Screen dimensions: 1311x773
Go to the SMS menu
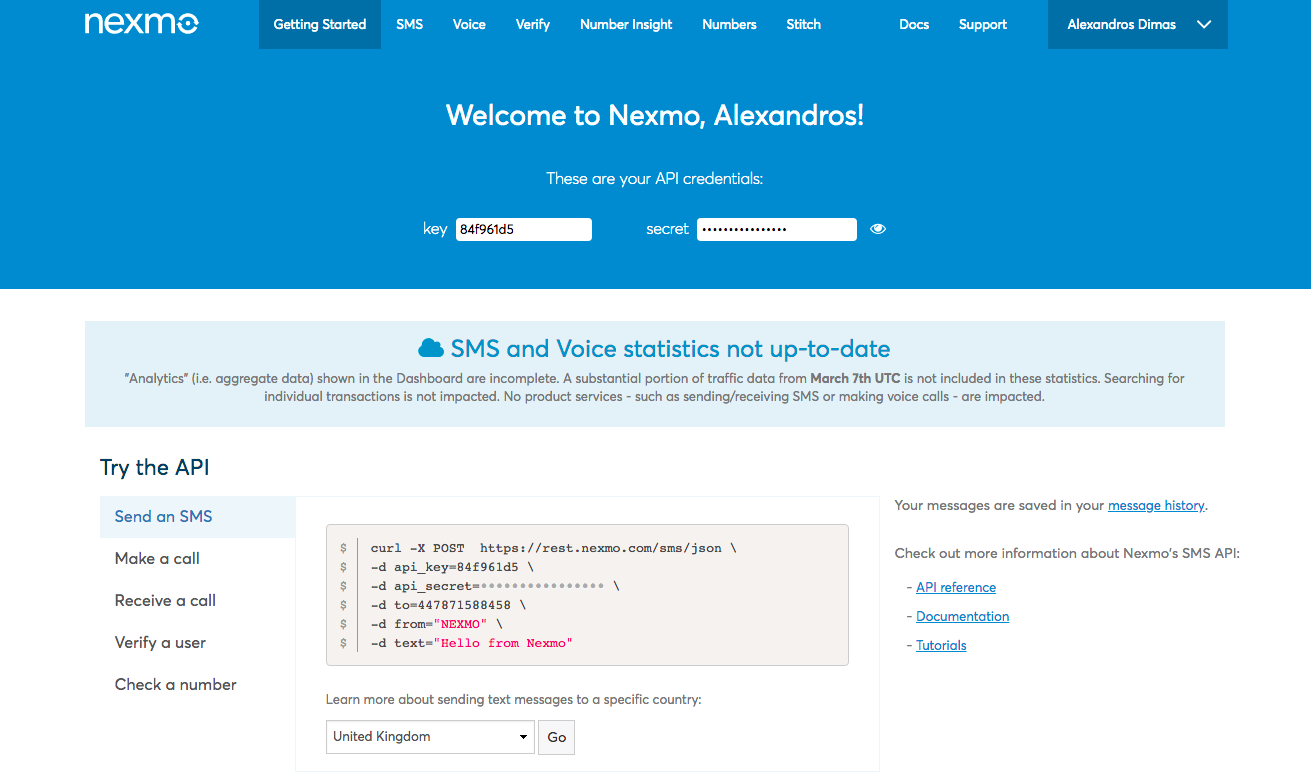409,24
